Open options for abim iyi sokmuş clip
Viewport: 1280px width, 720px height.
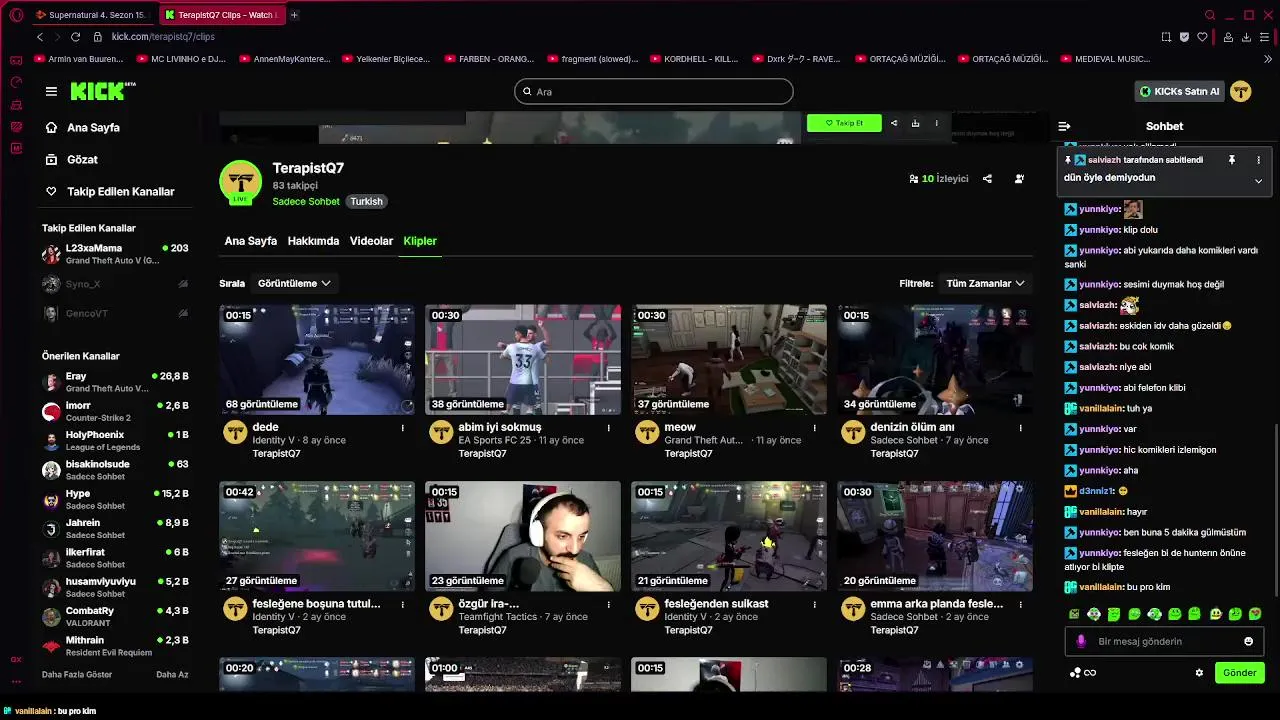tap(609, 428)
